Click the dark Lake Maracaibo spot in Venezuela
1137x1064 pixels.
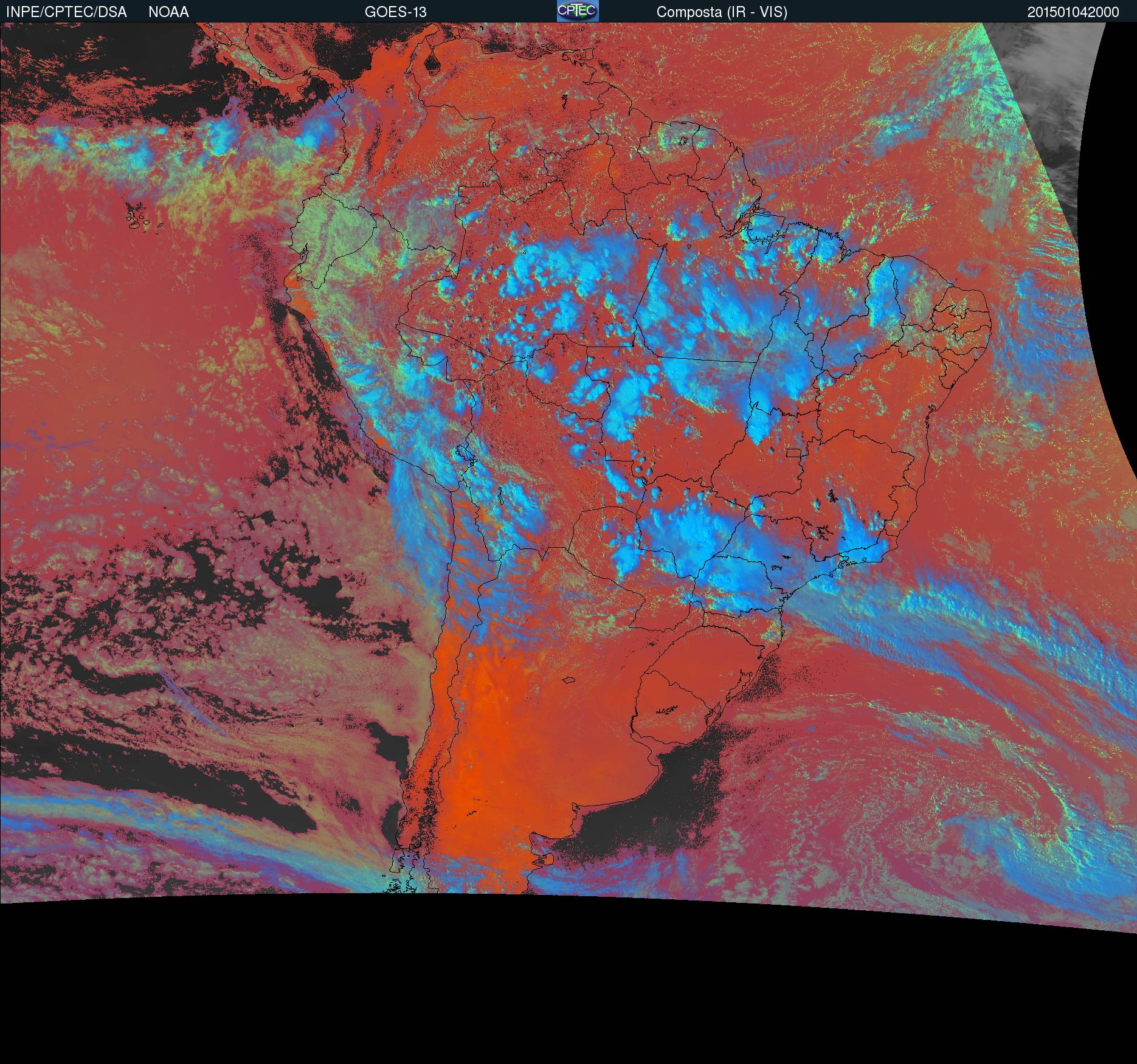(x=432, y=62)
